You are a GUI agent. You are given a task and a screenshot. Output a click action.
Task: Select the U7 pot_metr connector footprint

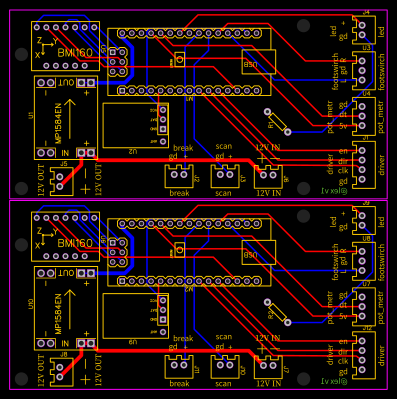(364, 307)
